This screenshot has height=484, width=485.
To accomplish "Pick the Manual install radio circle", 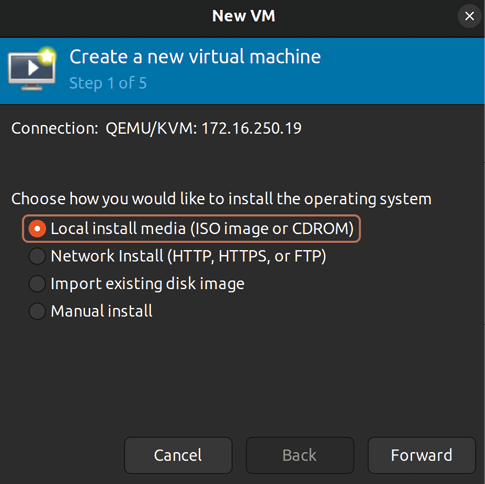I will tap(37, 311).
